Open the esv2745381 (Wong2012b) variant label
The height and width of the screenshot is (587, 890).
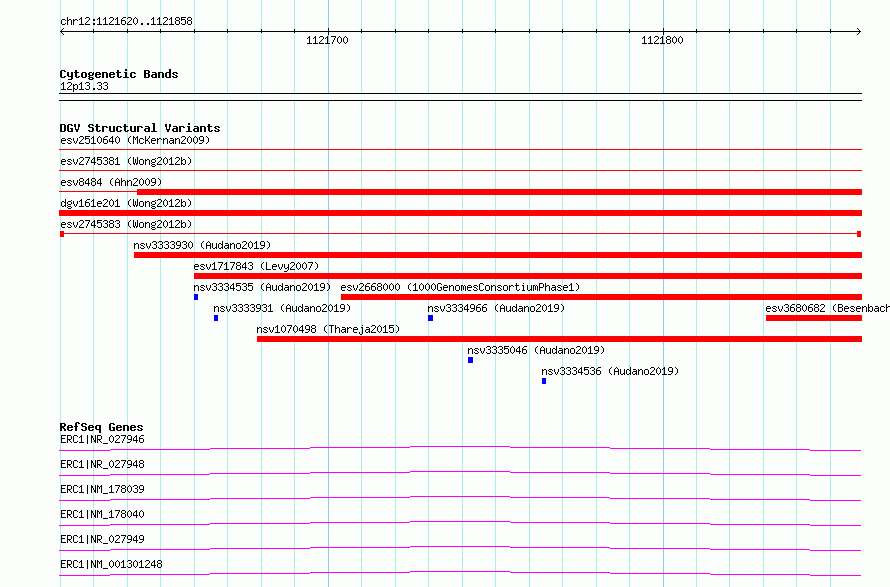(126, 161)
